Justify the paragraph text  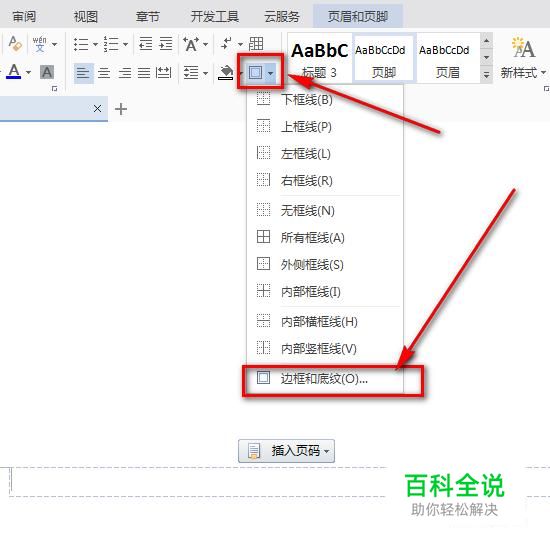(x=144, y=73)
